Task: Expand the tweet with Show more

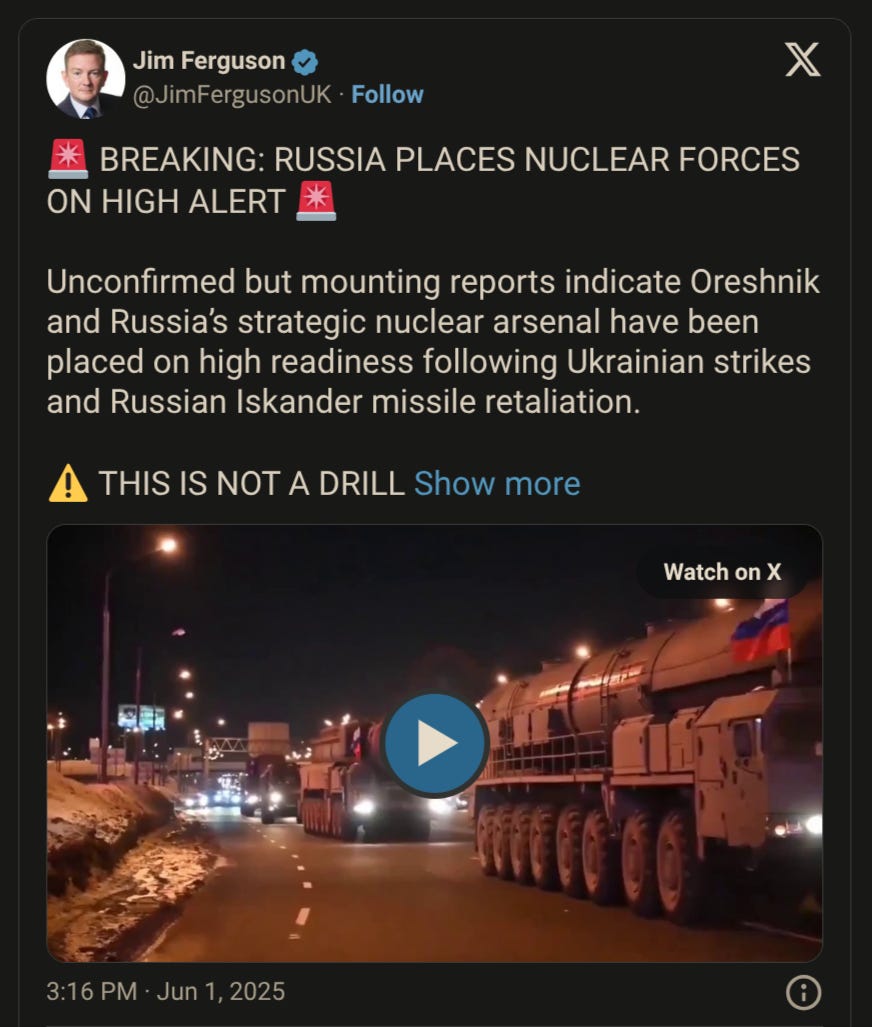Action: point(497,483)
